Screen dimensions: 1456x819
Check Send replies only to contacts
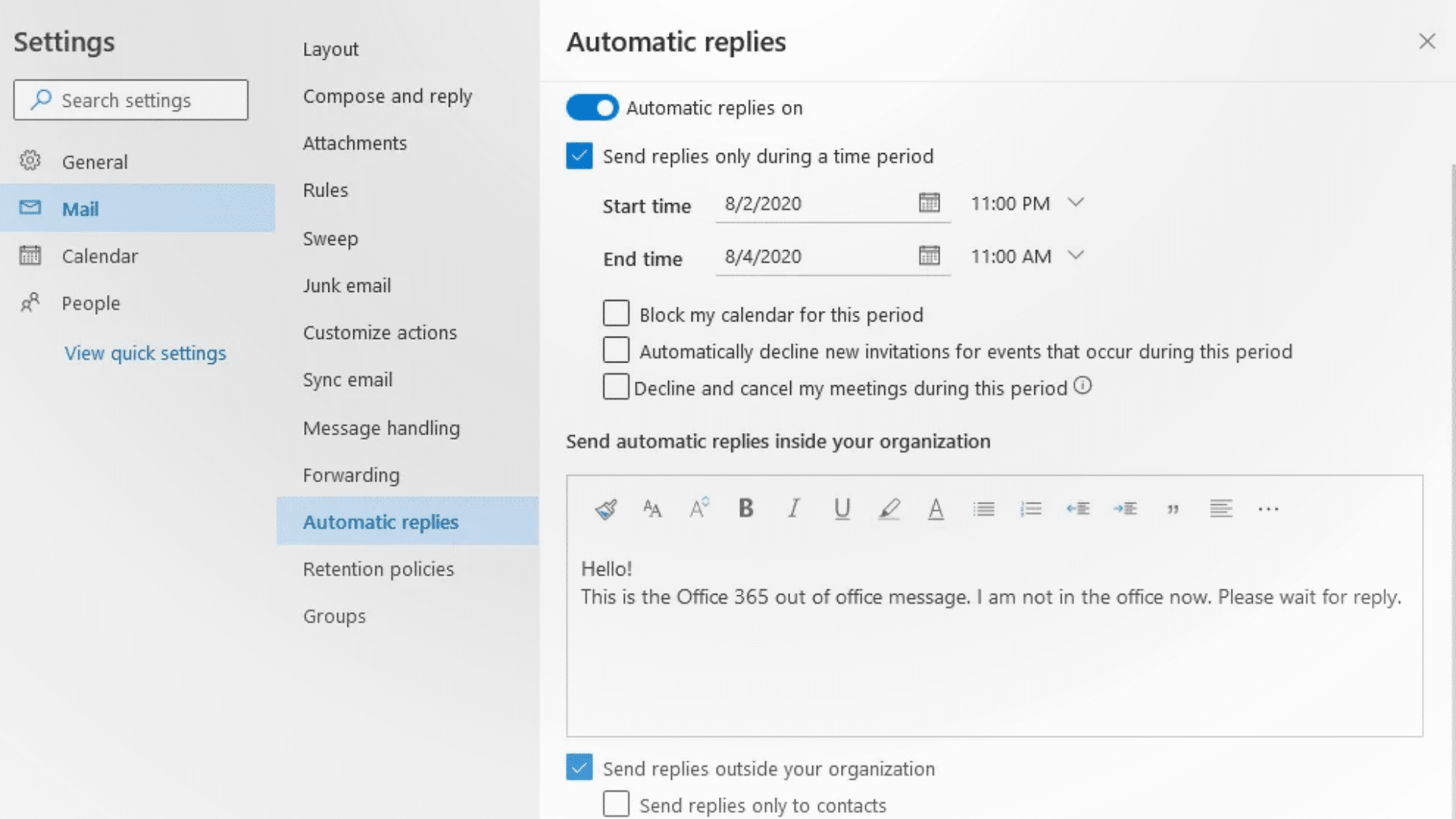coord(616,804)
